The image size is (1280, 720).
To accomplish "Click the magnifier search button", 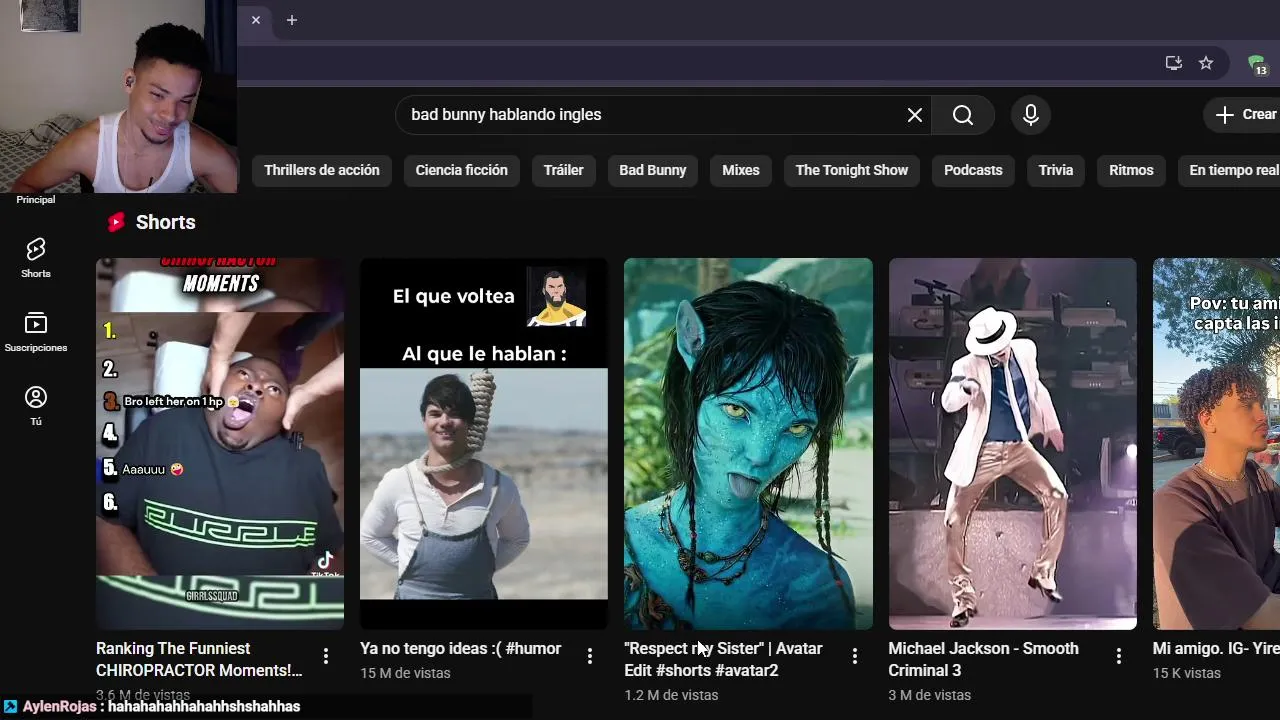I will [x=962, y=115].
